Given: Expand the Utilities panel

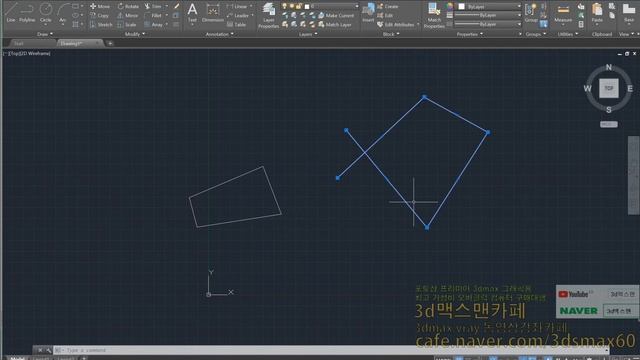Looking at the screenshot, I should [x=568, y=34].
